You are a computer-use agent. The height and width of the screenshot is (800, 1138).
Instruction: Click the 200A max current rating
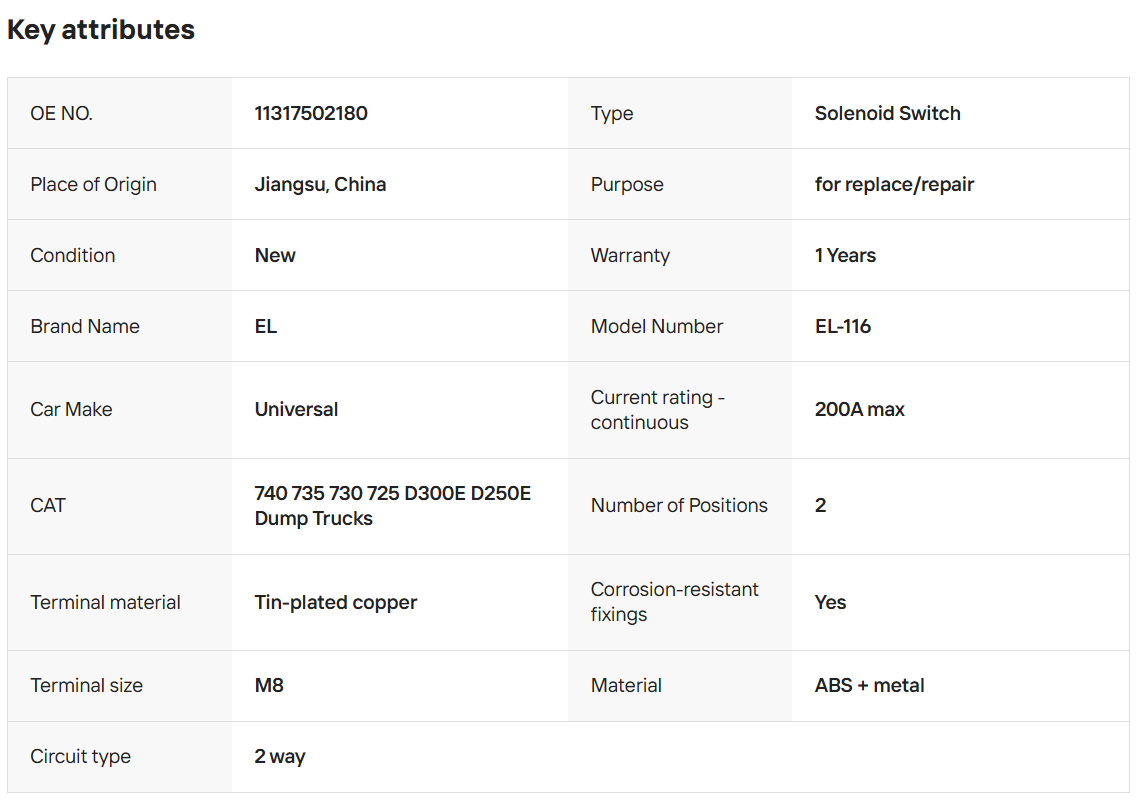pyautogui.click(x=859, y=409)
